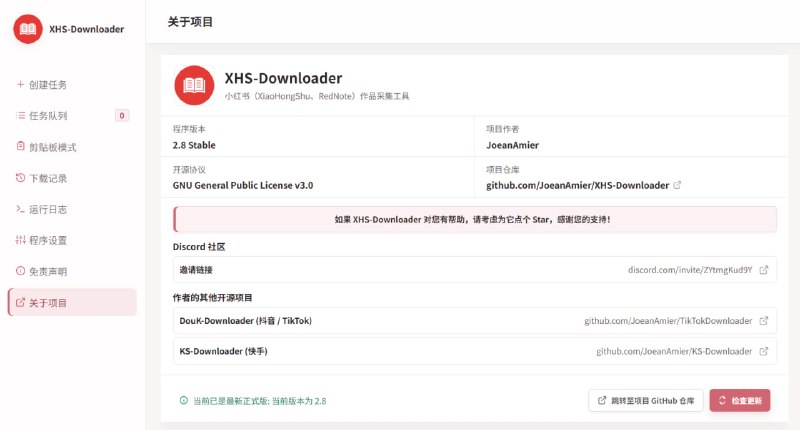Click the subtitle 小红书 作品采集工具
The image size is (800, 430).
tap(317, 96)
